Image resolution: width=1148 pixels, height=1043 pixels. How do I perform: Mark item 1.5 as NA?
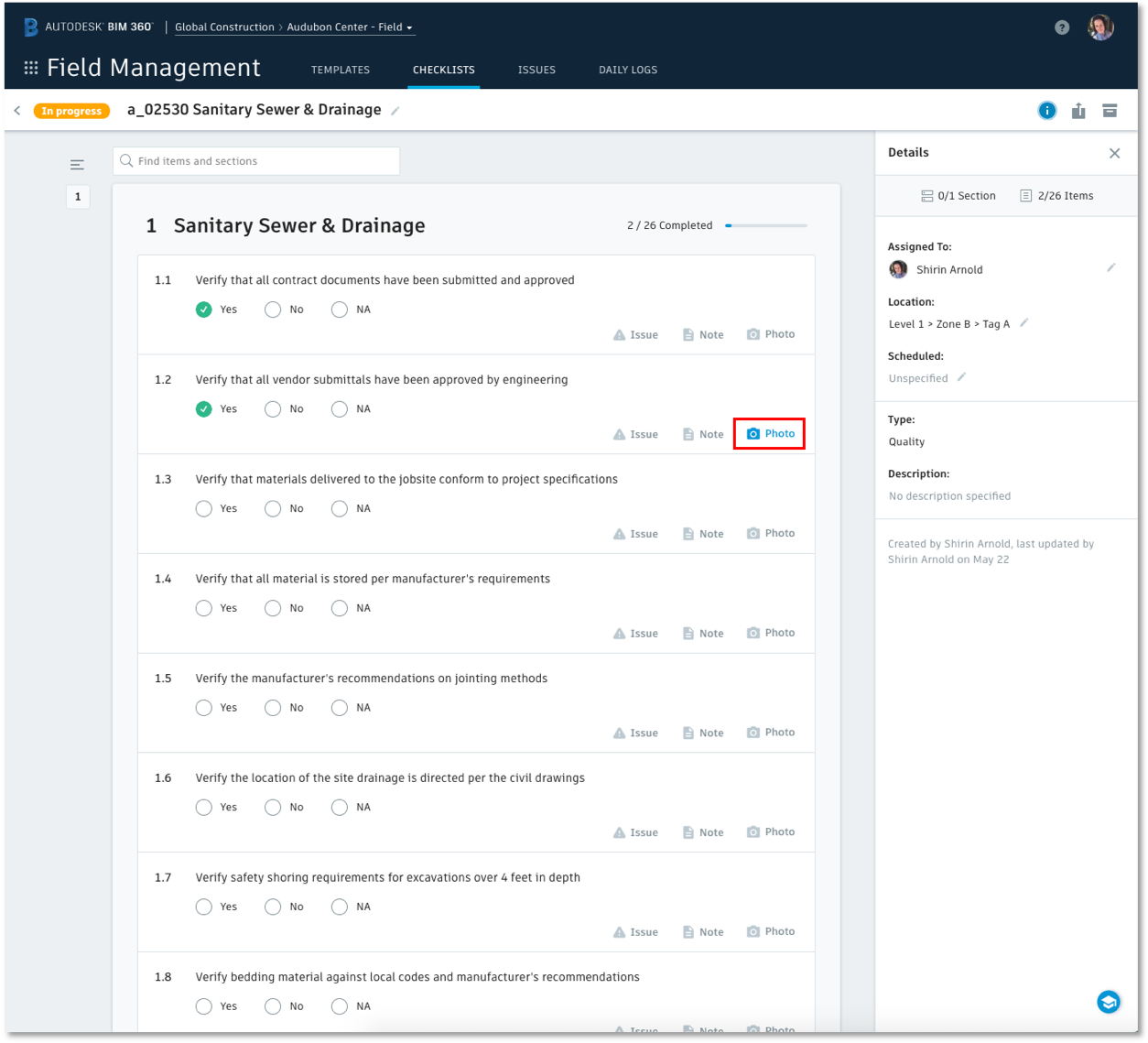tap(339, 707)
